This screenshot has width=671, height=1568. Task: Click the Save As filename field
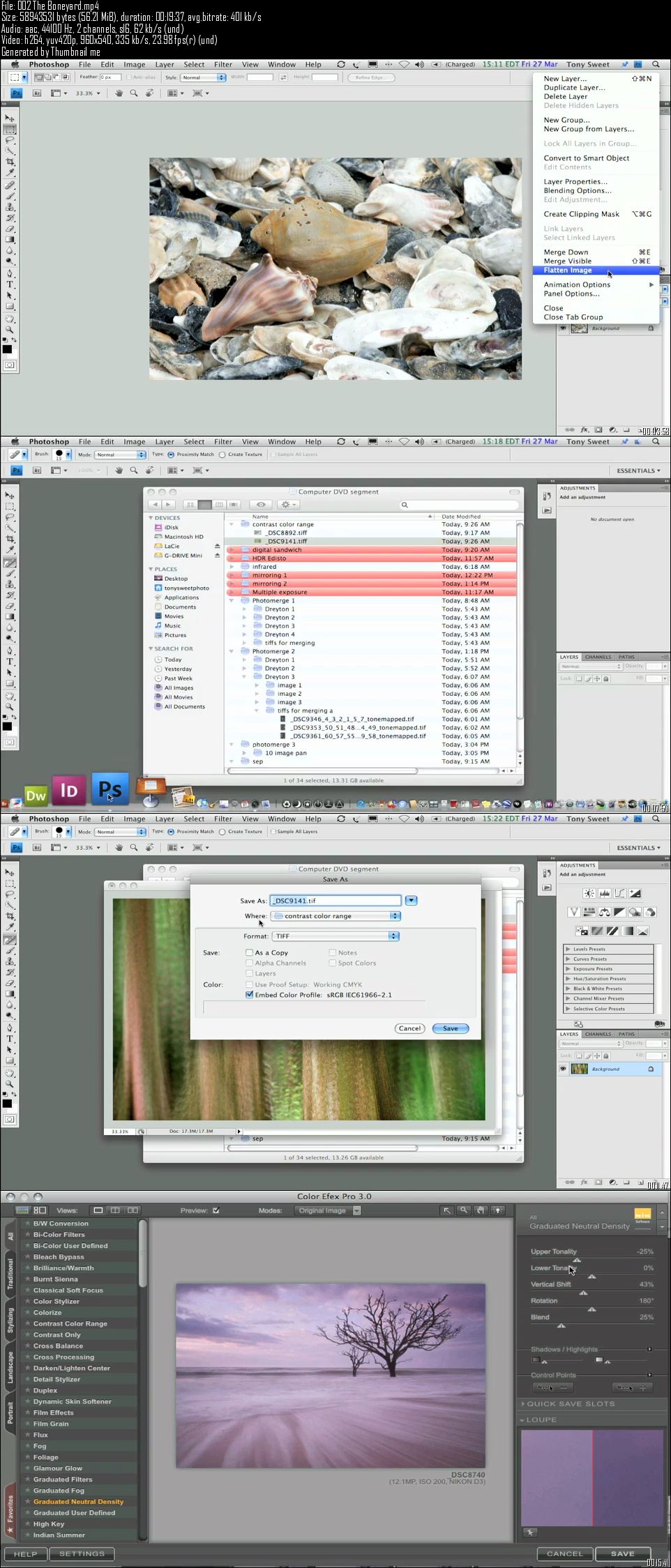pos(335,901)
